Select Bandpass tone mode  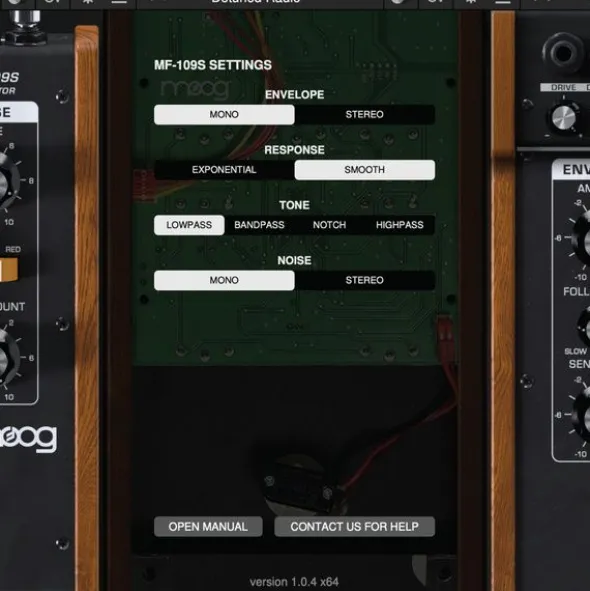(259, 225)
